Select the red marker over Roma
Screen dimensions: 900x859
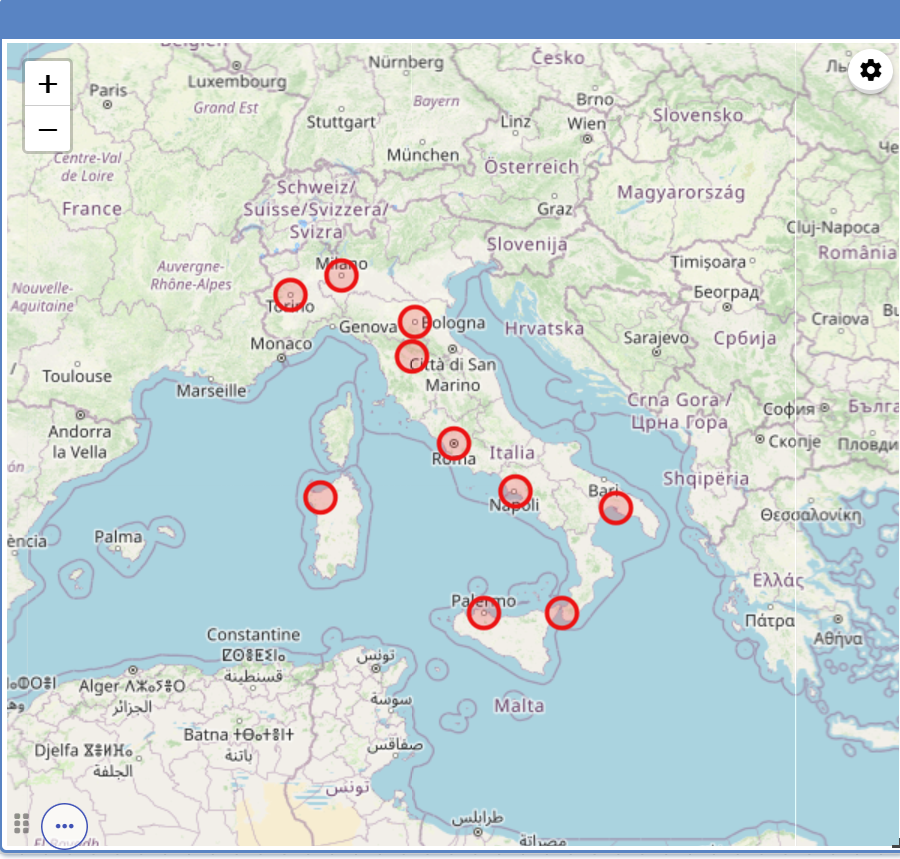tap(453, 444)
